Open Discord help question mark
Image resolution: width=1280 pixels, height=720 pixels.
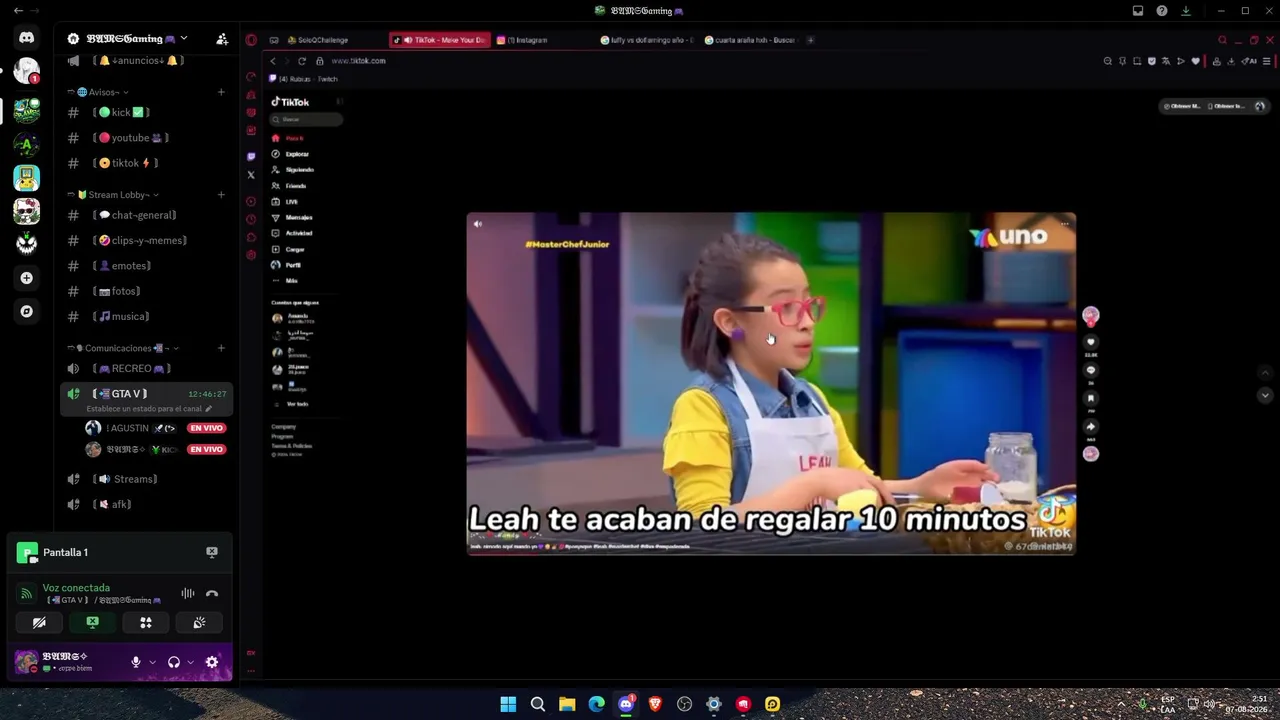[x=1162, y=11]
